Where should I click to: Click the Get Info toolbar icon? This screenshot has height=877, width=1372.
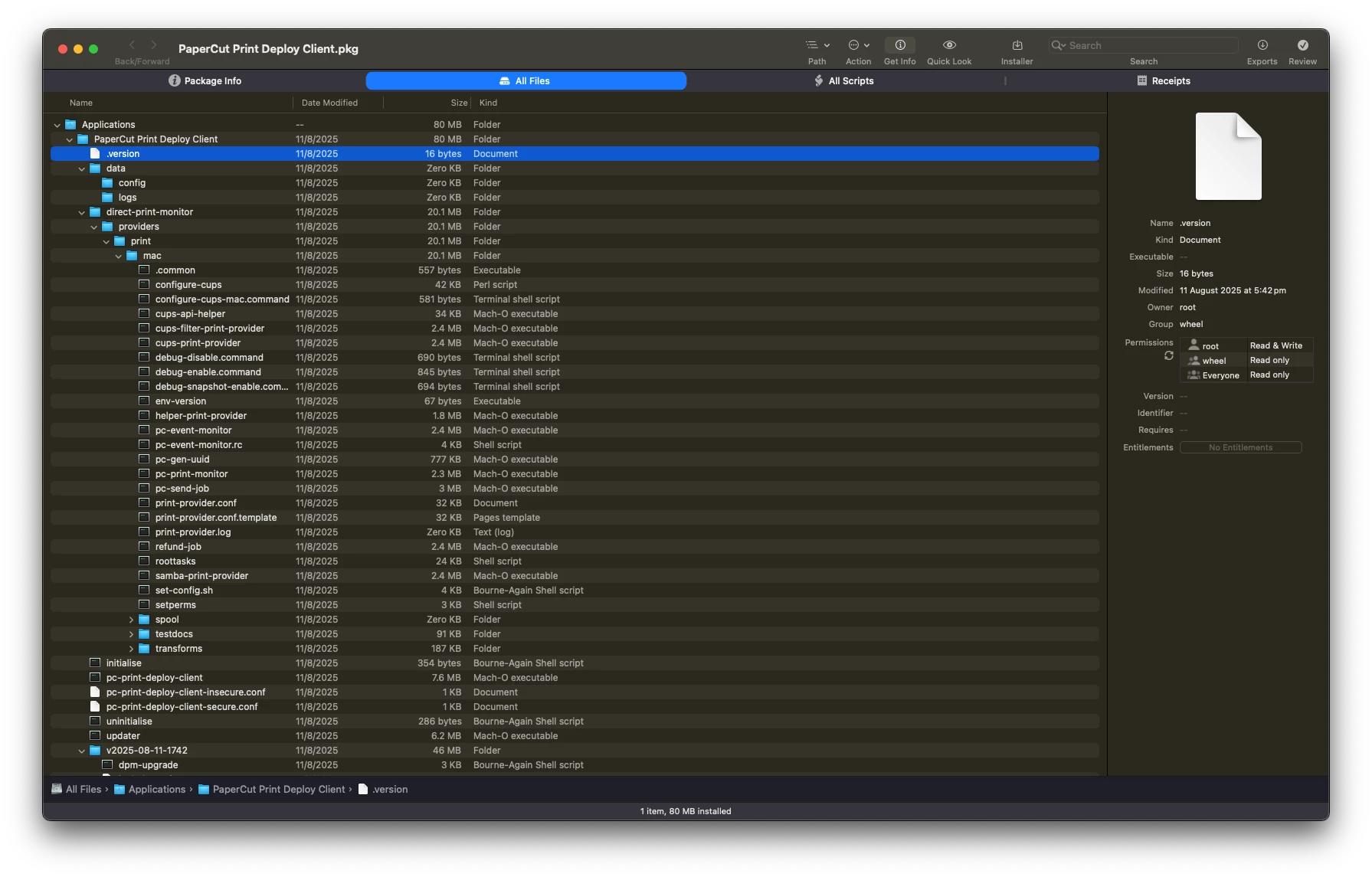click(x=900, y=45)
